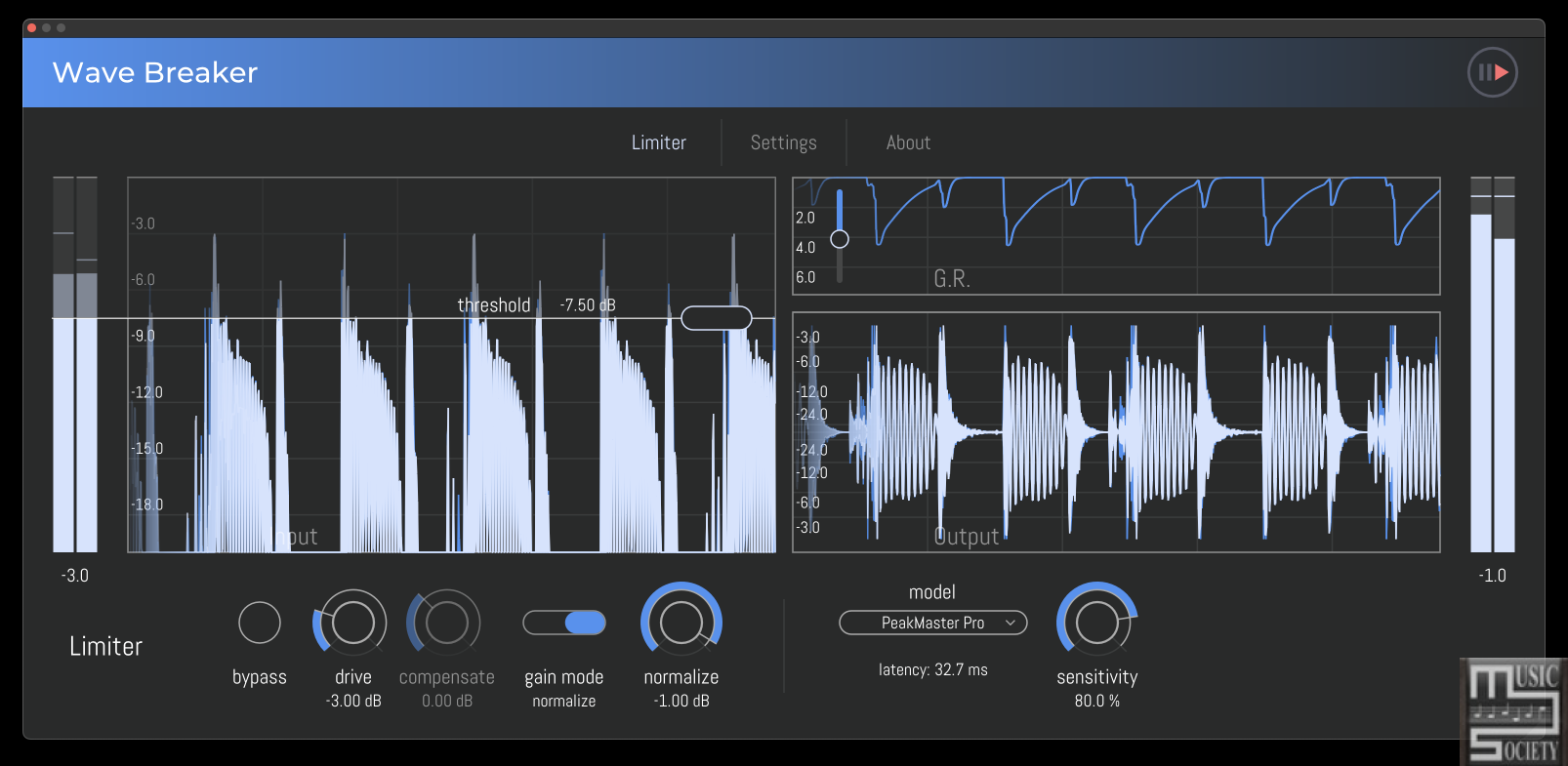Close the plugin window with red button
1568x766 pixels.
click(x=31, y=27)
